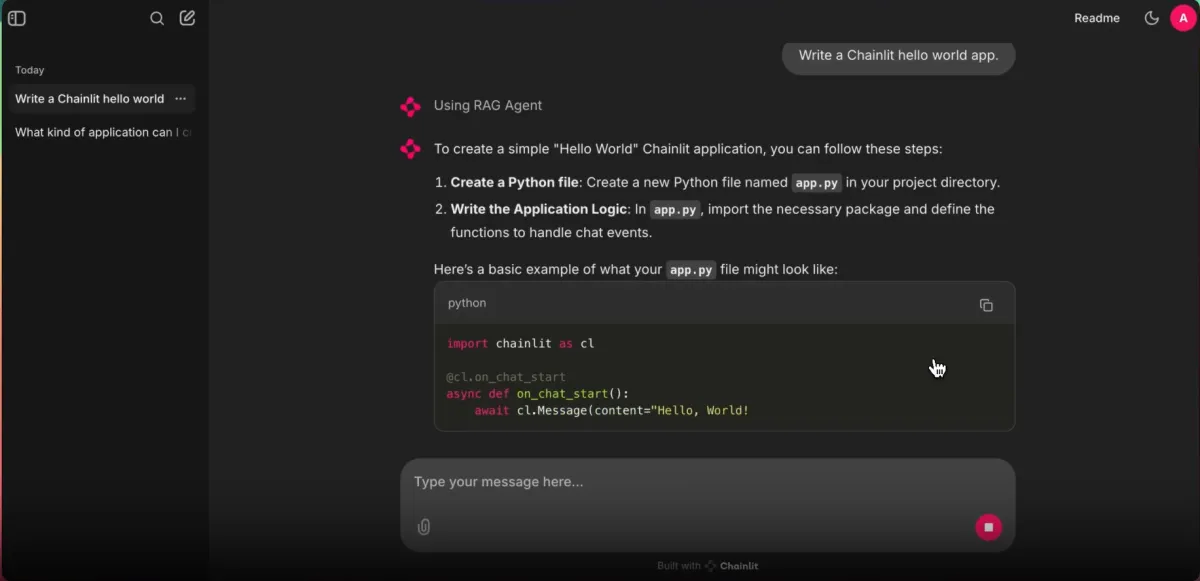Click the message input field

click(707, 482)
